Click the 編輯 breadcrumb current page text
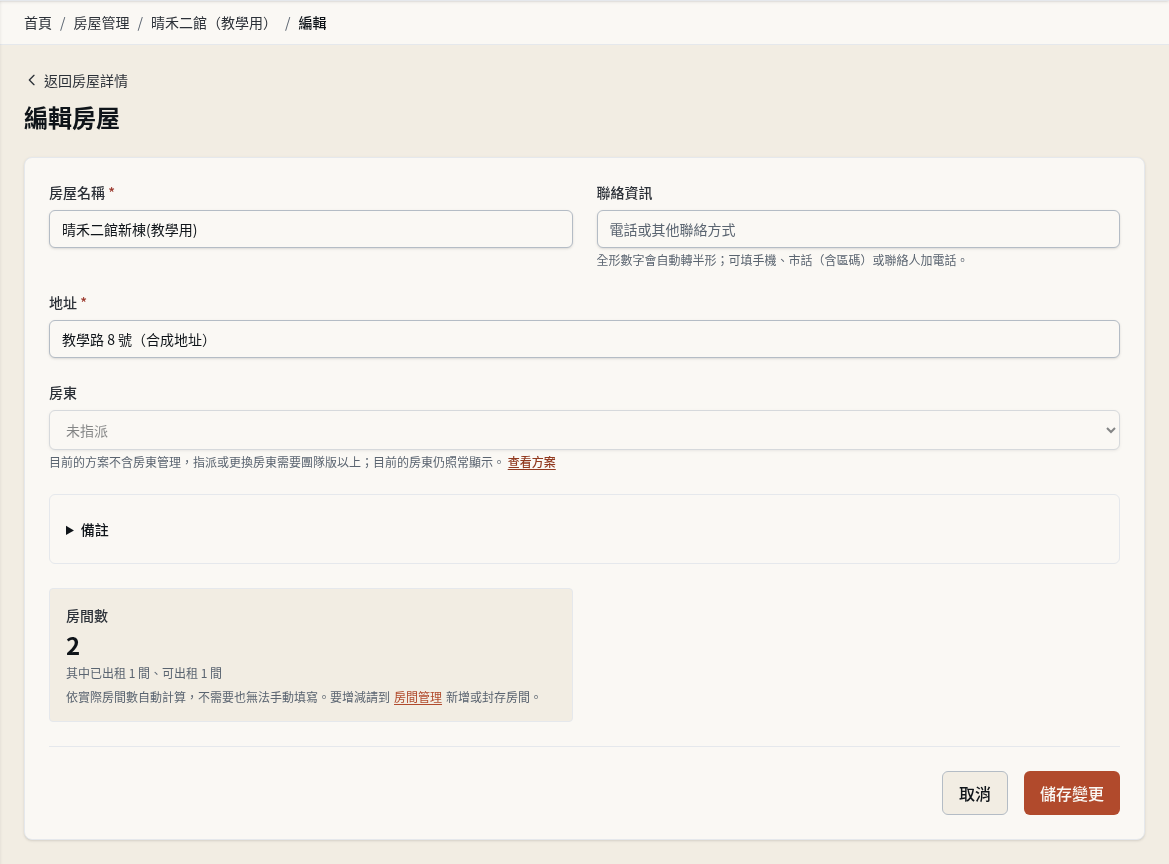The height and width of the screenshot is (864, 1169). (x=312, y=23)
